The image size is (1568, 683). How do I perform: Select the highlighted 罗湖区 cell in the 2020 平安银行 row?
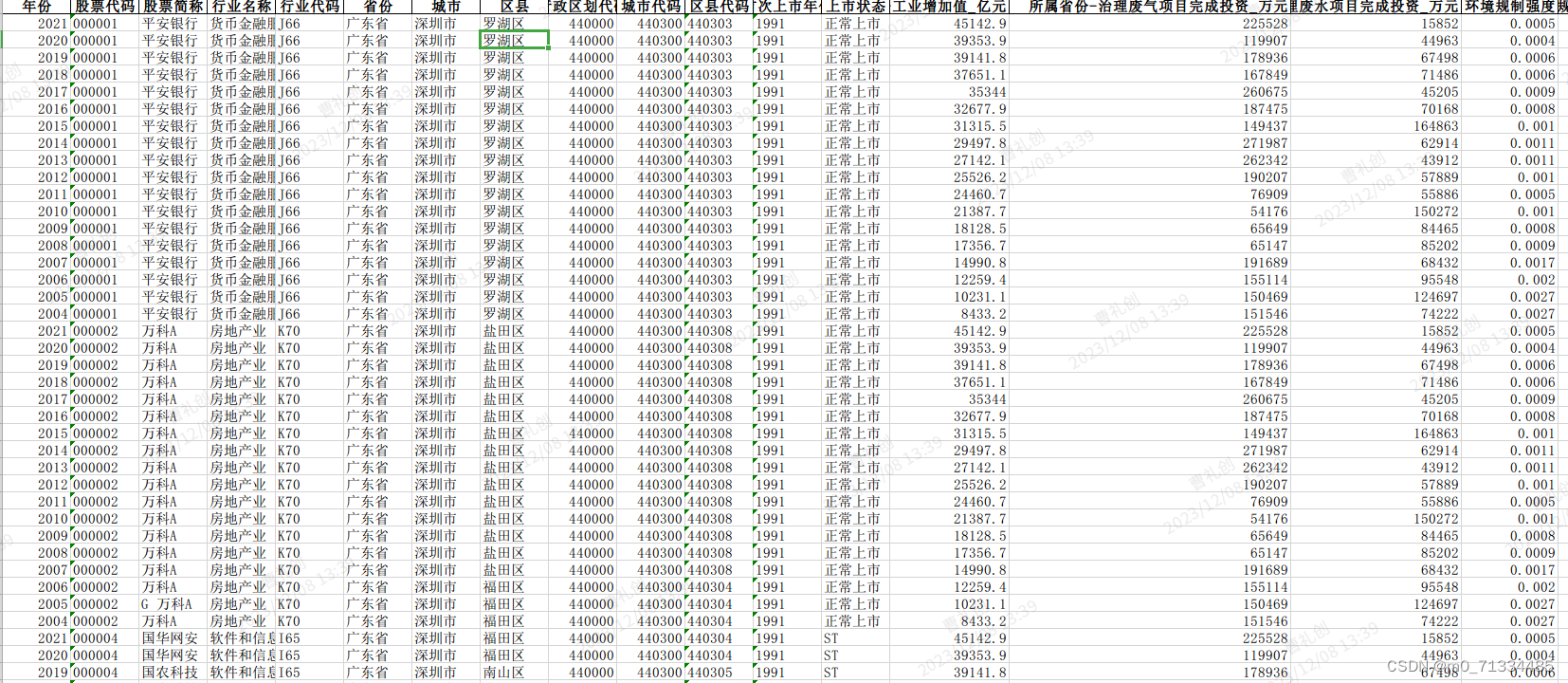tap(515, 41)
